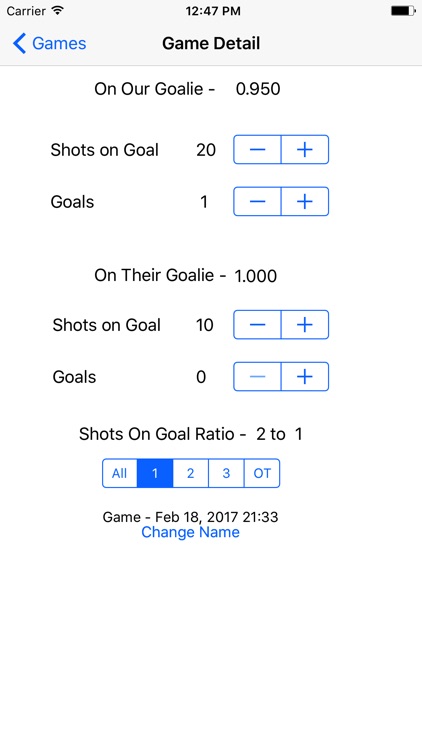
Task: Tap the dimmed minus for their goalie's Goals
Action: 257,376
